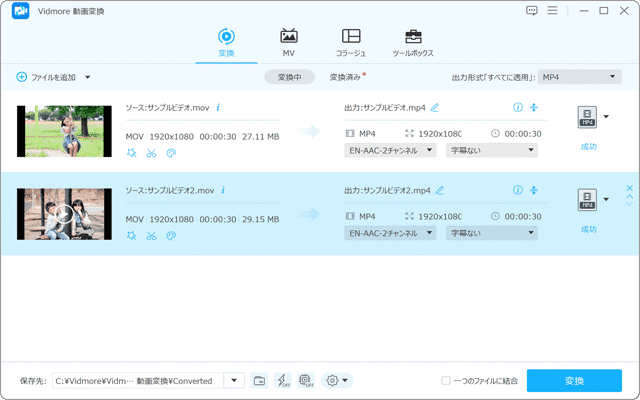
Task: Rename output サンプルビデオ2.mp4 with pencil icon
Action: pyautogui.click(x=440, y=191)
